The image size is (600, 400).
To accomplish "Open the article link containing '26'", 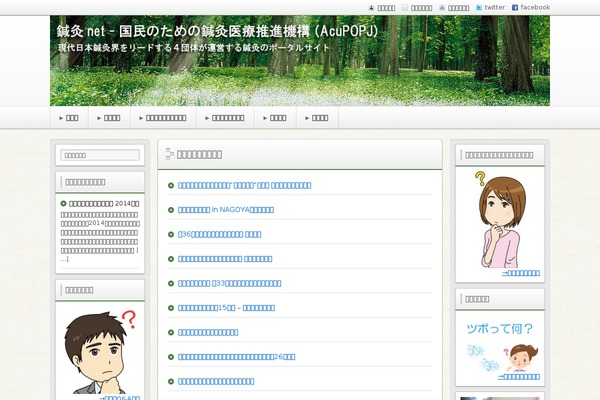I will [x=236, y=357].
